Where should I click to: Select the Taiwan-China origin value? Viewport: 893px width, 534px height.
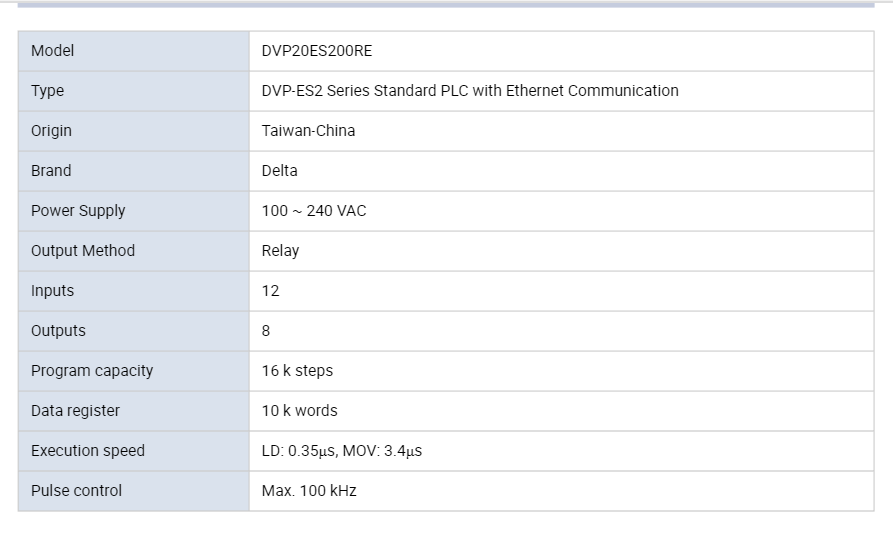click(x=308, y=131)
